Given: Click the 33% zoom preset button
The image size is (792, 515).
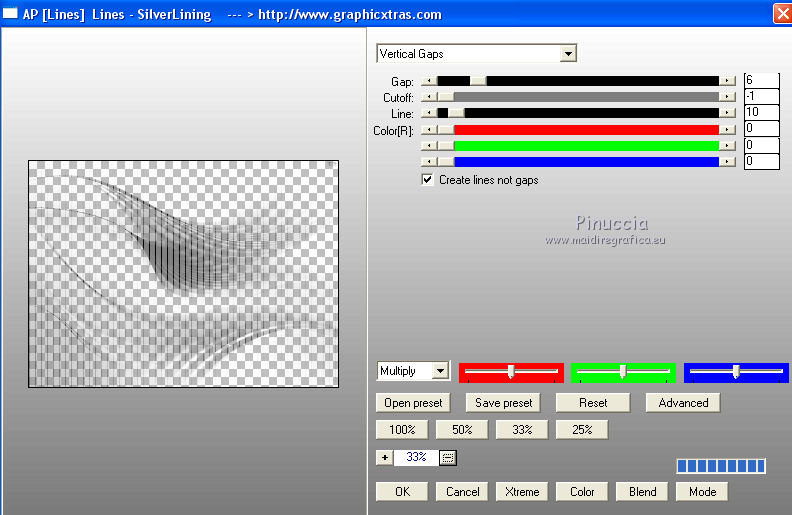Looking at the screenshot, I should coord(522,430).
